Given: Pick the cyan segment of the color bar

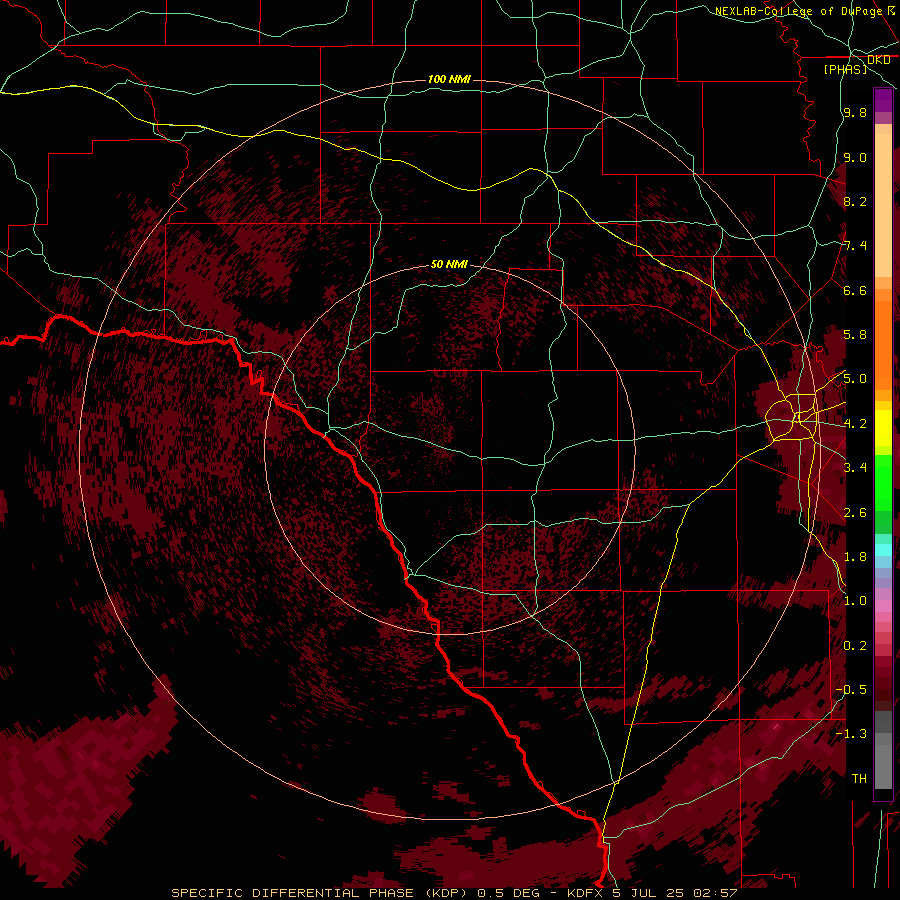Looking at the screenshot, I should click(x=883, y=550).
